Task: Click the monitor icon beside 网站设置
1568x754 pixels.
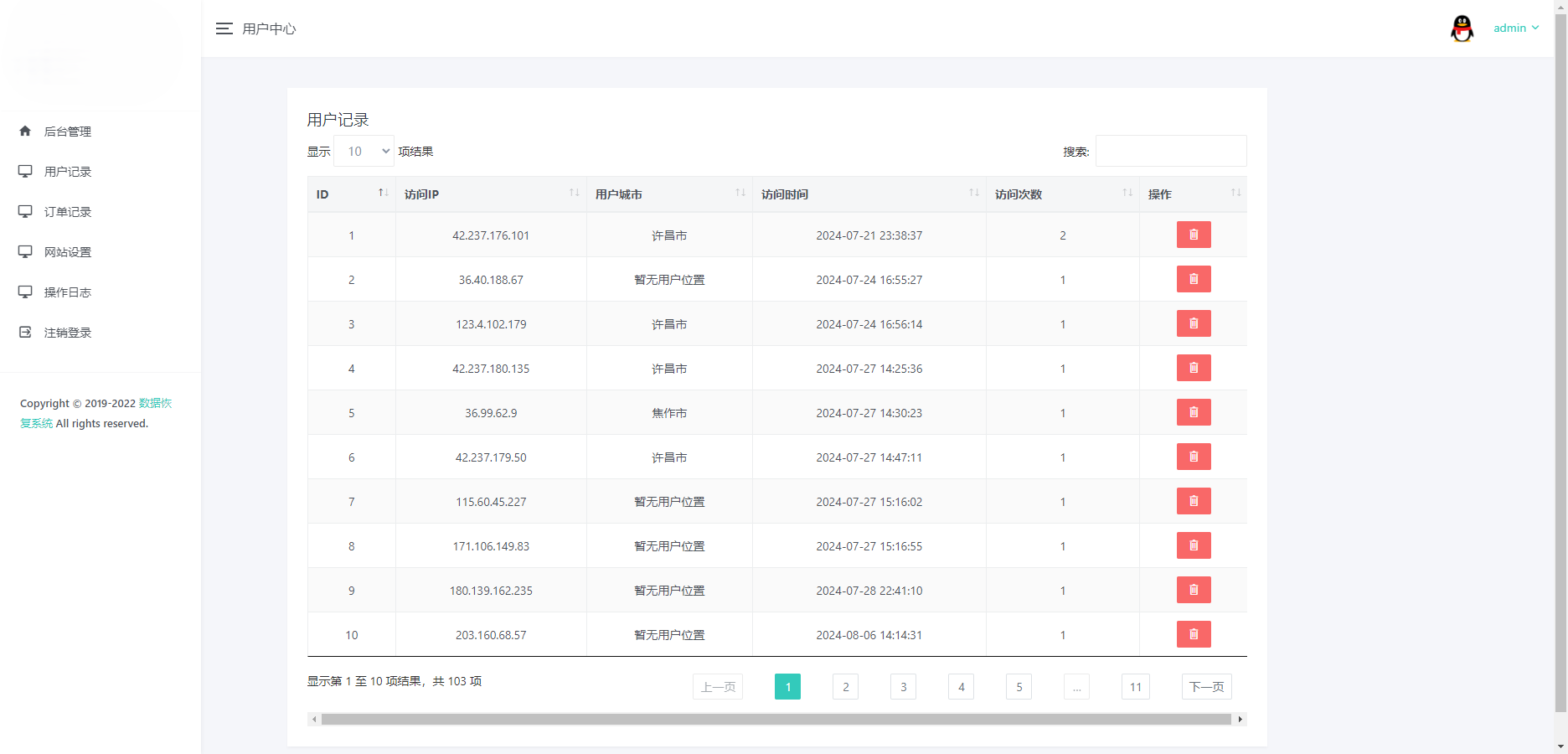Action: (x=25, y=251)
